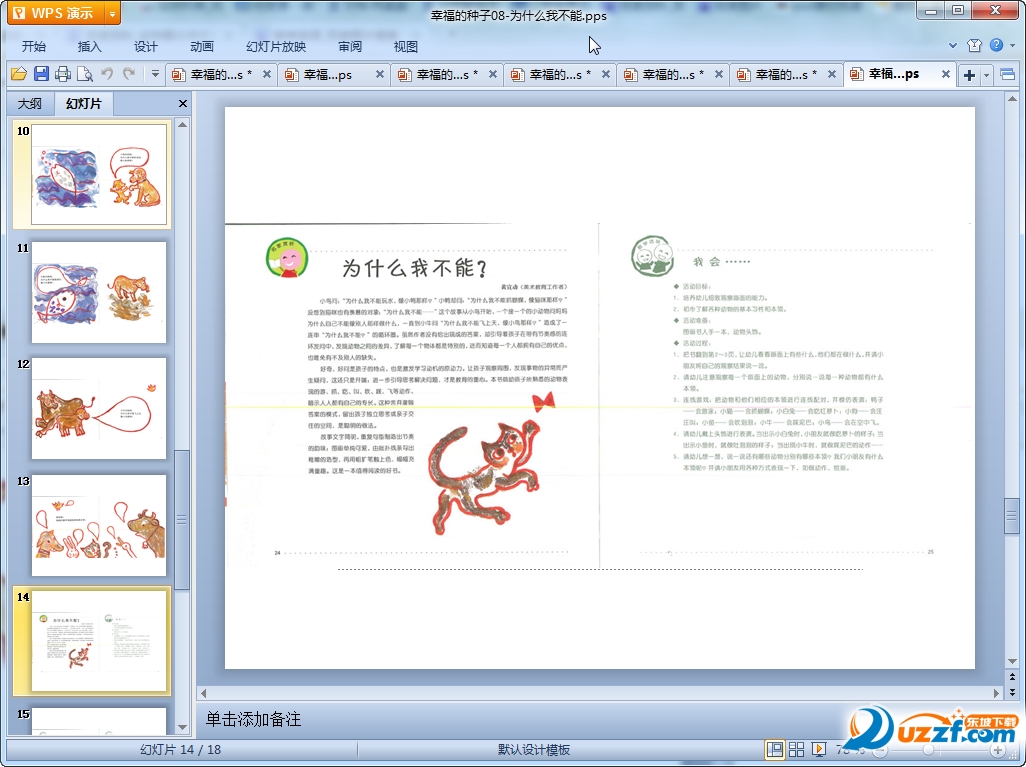Image resolution: width=1026 pixels, height=767 pixels.
Task: Select slide 12 thumbnail with the cow
Action: 99,408
